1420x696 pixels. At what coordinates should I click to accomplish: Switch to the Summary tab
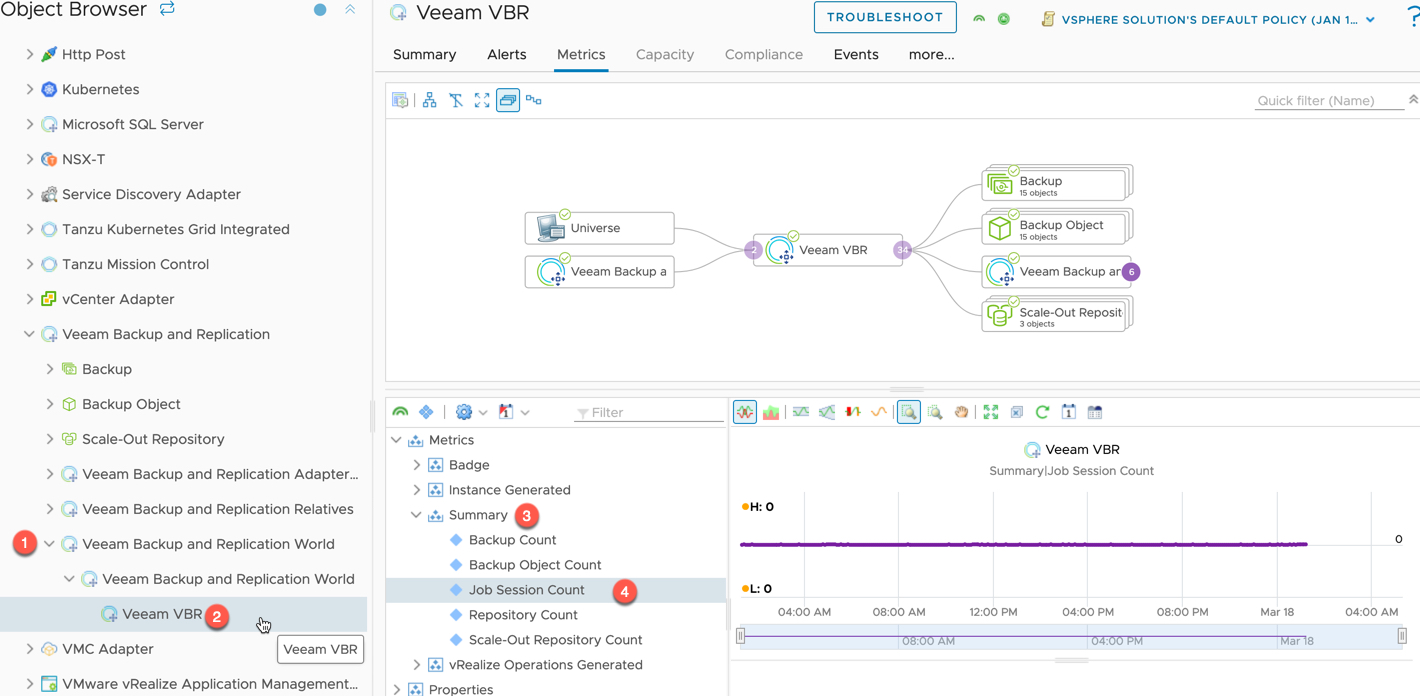point(424,55)
